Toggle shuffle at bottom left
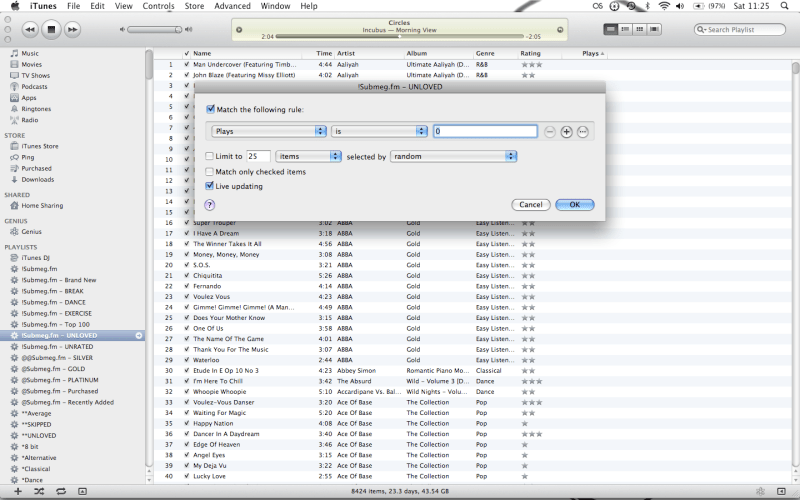Viewport: 800px width, 500px height. [x=38, y=492]
